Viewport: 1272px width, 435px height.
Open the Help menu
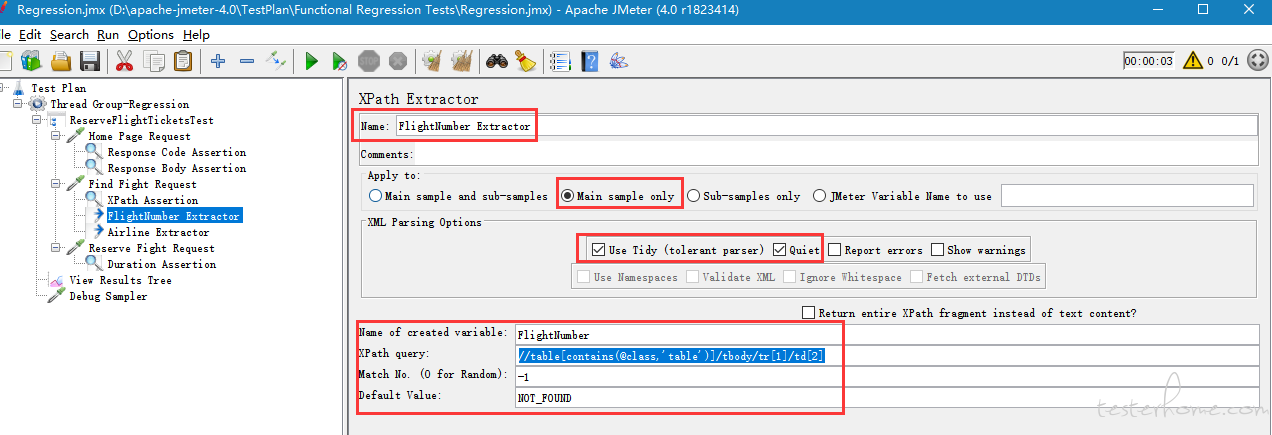pos(197,34)
